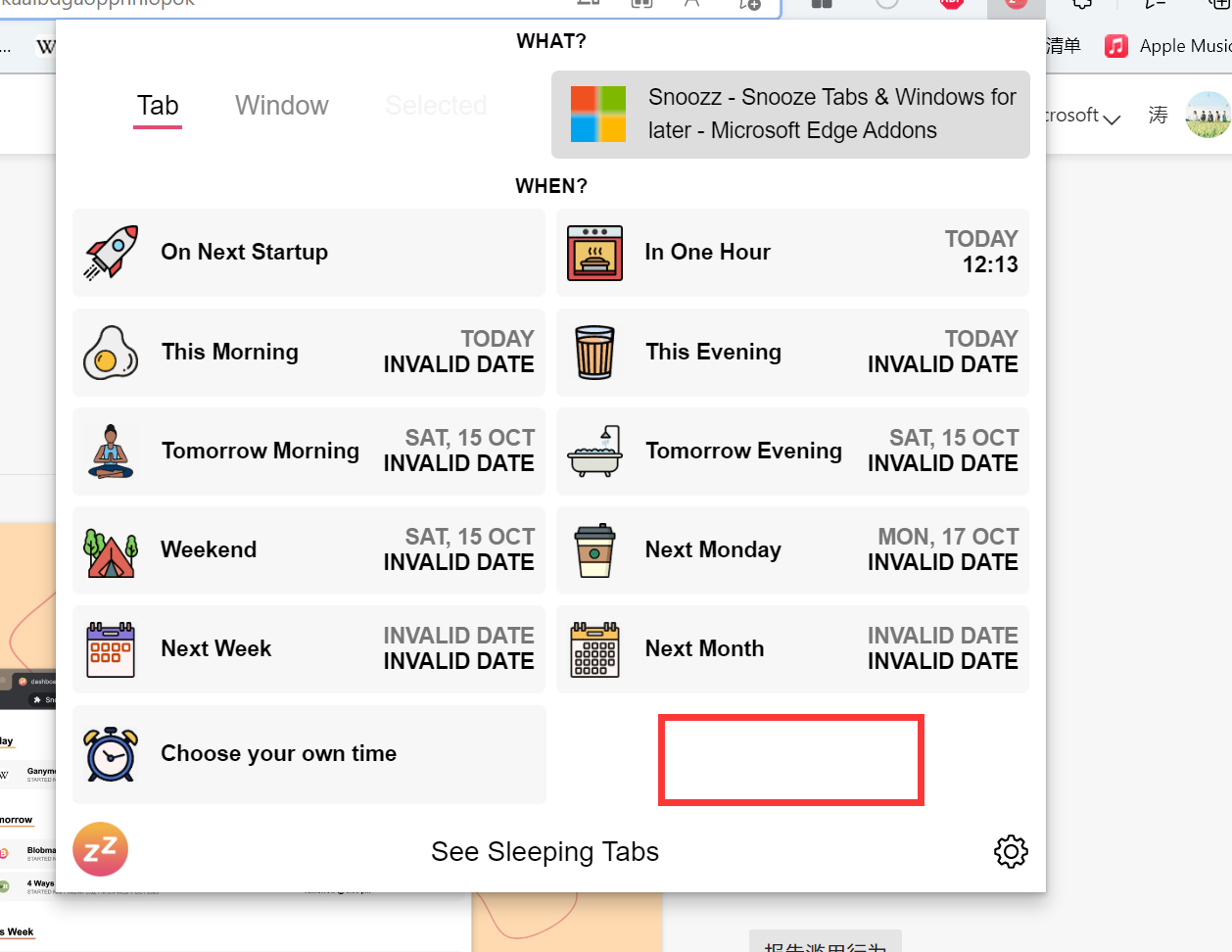Click the user profile avatar on page
The height and width of the screenshot is (952, 1232).
tap(1208, 116)
